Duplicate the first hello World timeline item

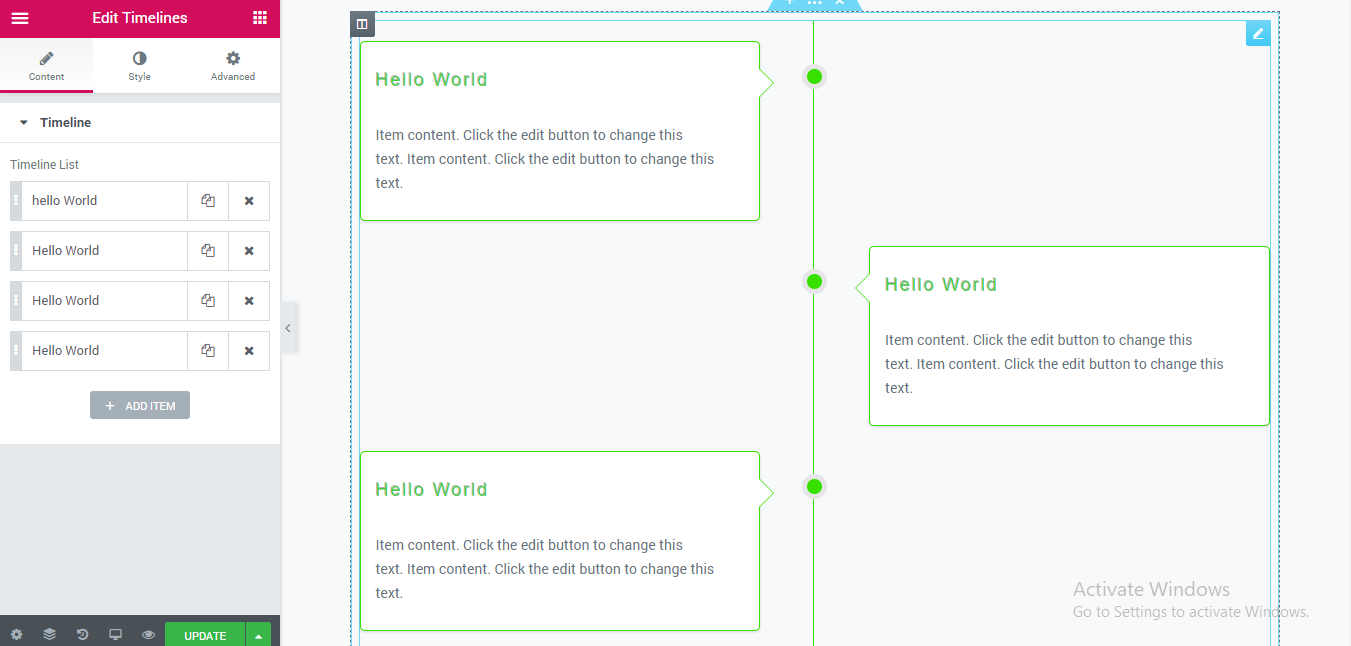pyautogui.click(x=207, y=200)
